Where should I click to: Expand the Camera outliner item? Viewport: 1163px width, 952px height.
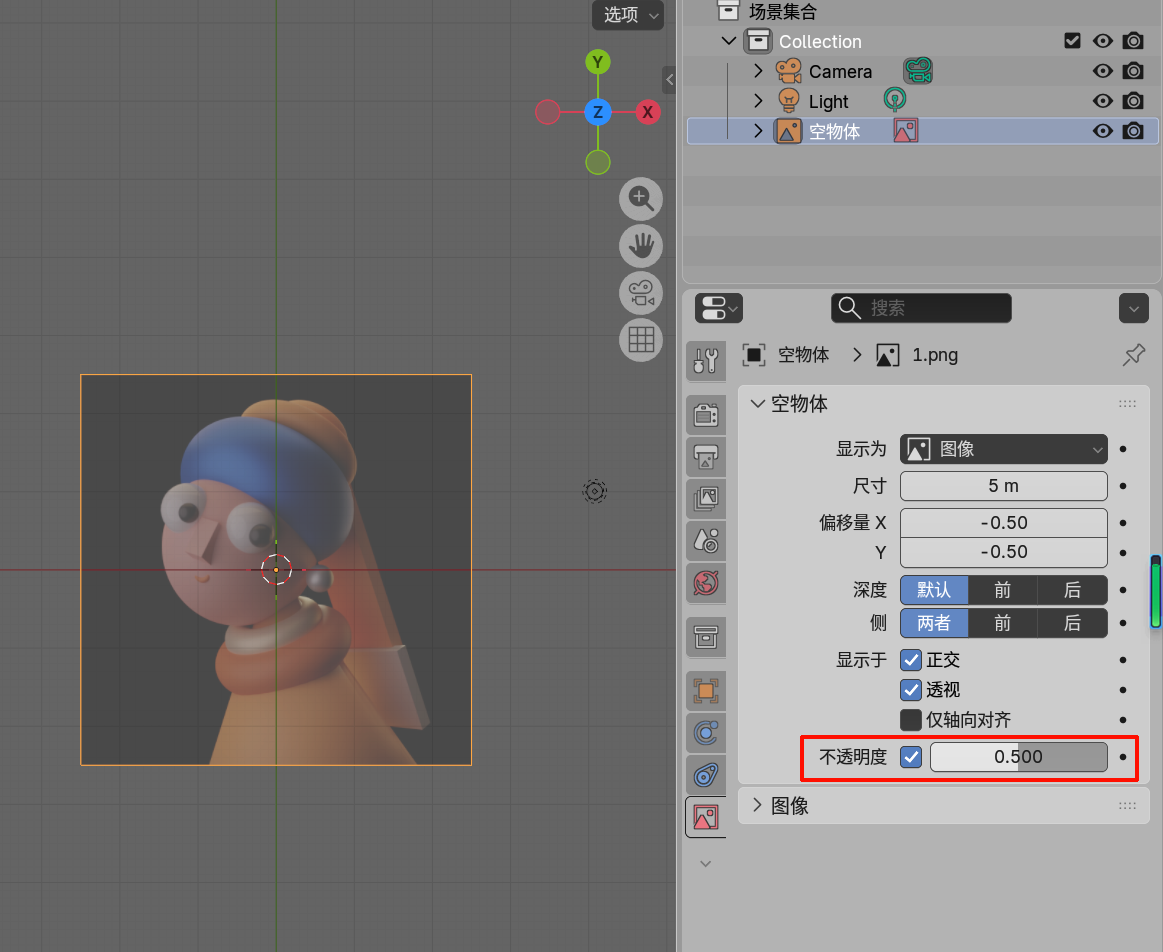758,71
